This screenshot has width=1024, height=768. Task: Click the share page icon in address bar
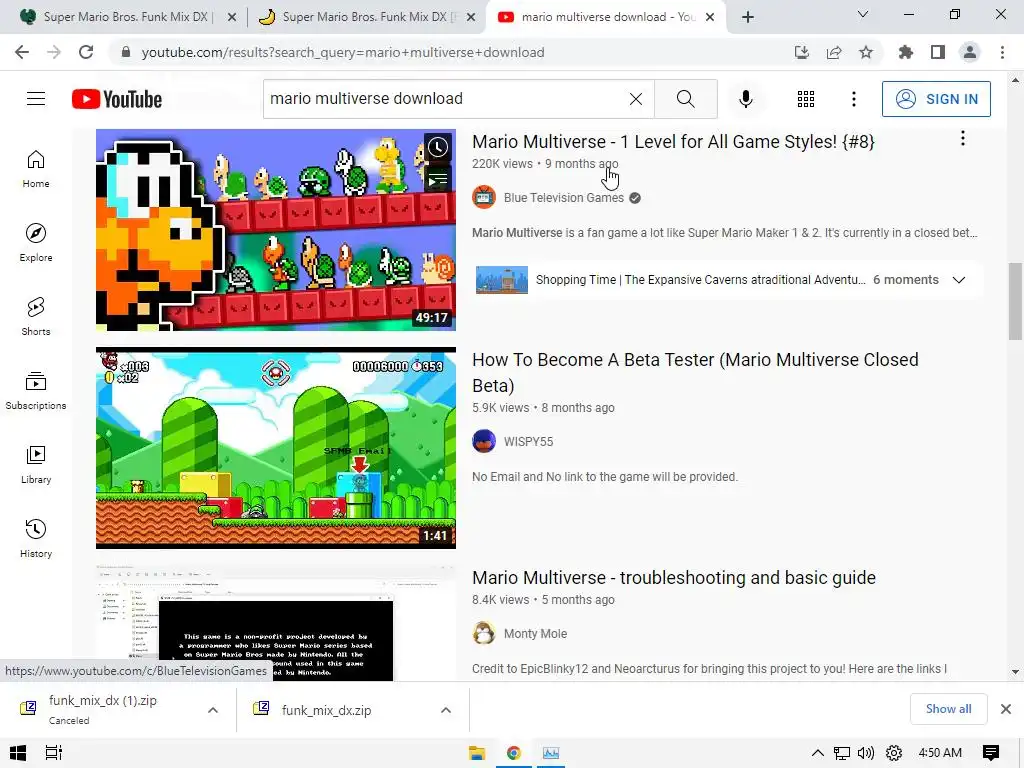click(x=834, y=52)
